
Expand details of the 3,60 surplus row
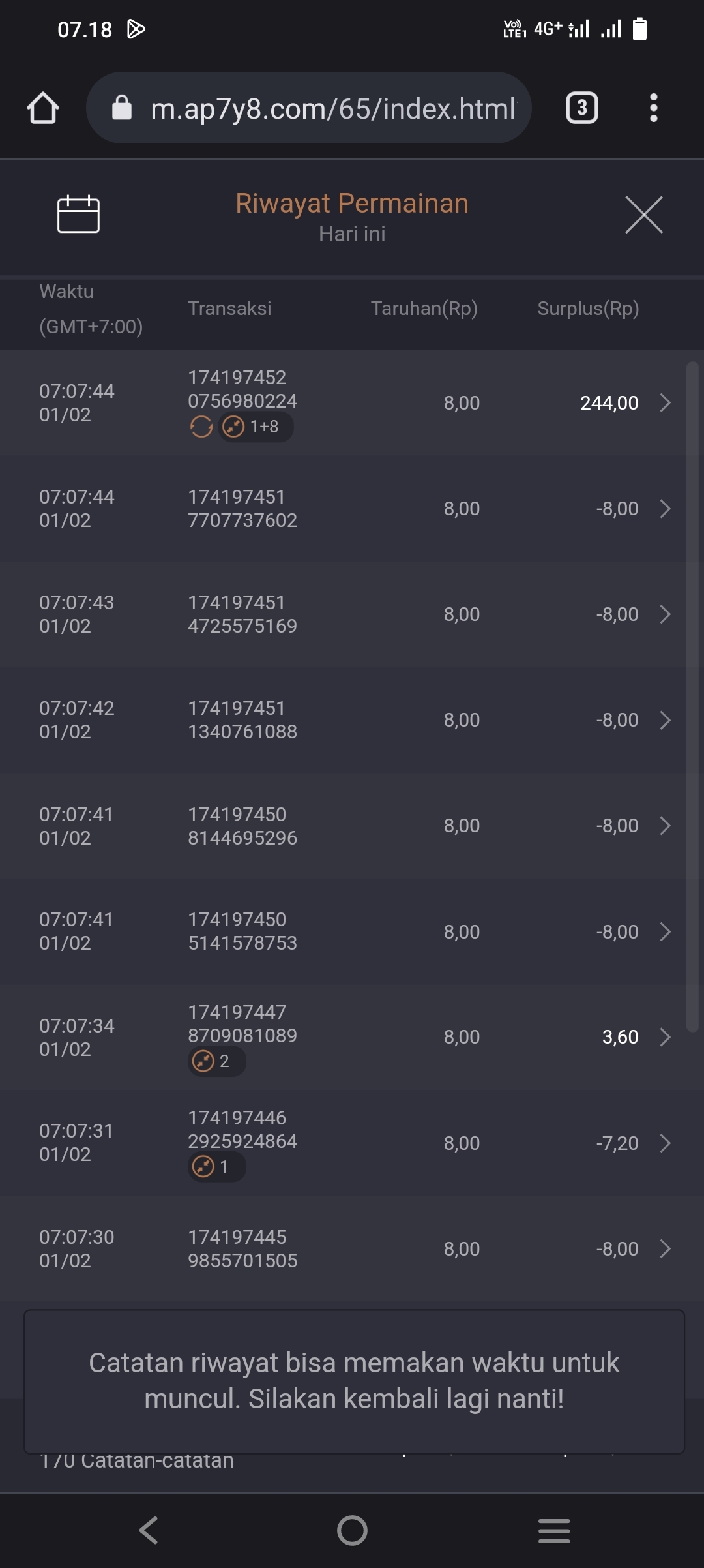pyautogui.click(x=665, y=1037)
